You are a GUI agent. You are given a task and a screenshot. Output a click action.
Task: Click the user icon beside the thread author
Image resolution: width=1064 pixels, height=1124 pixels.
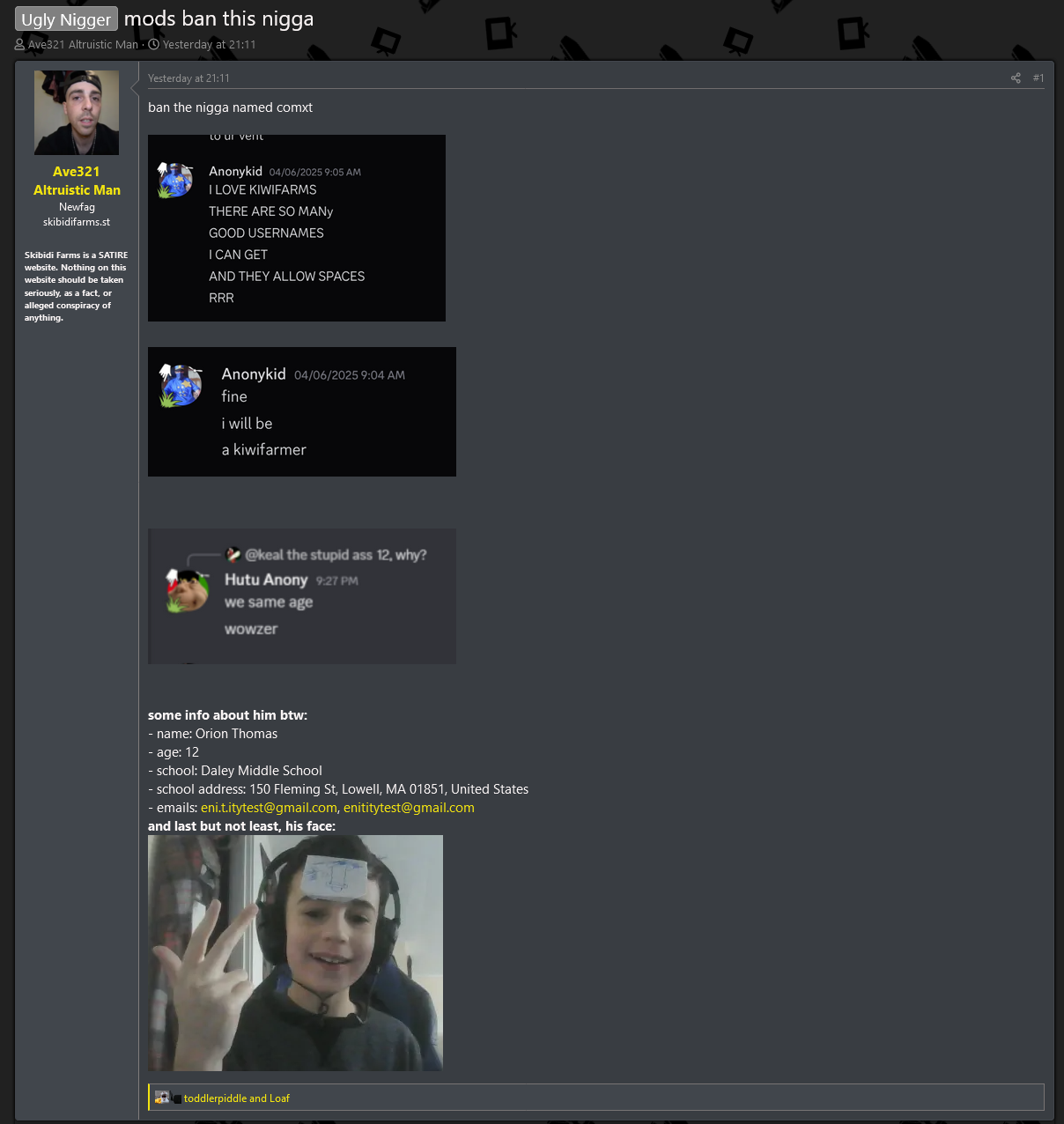(19, 44)
